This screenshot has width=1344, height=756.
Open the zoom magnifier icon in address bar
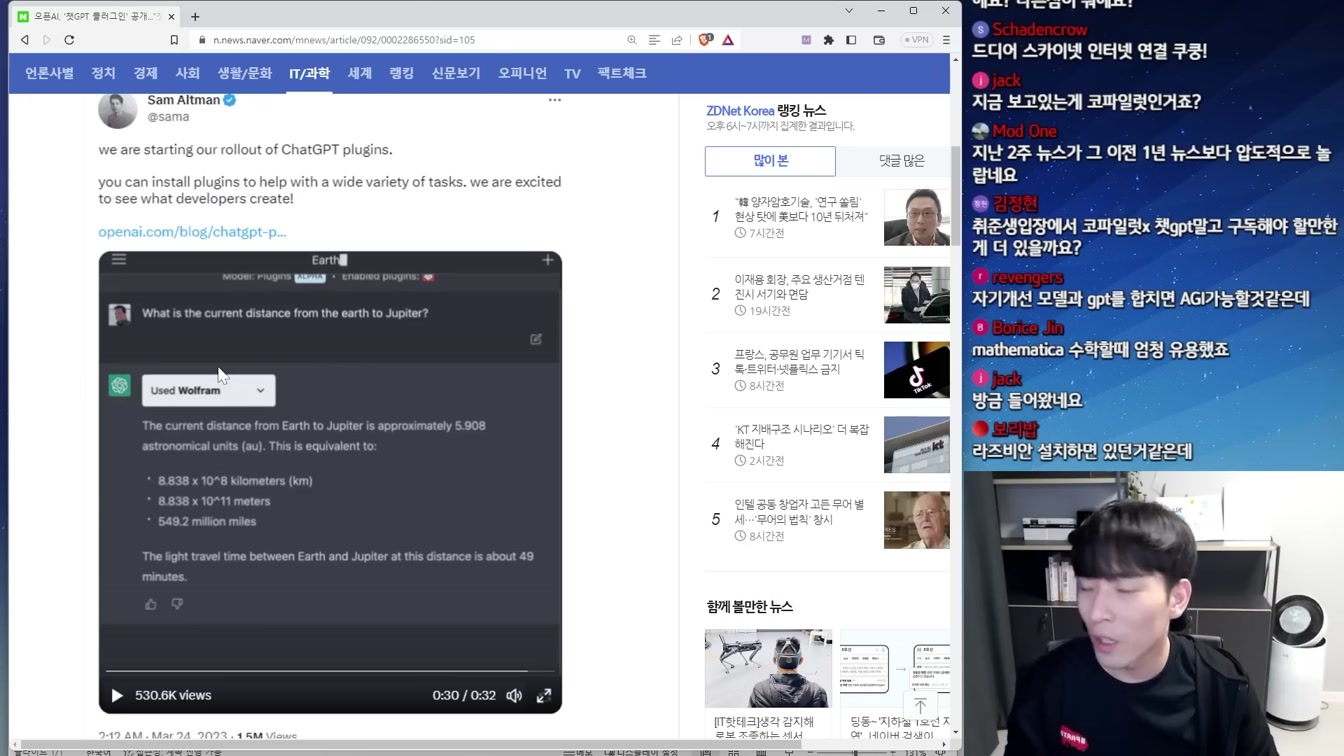coord(632,40)
